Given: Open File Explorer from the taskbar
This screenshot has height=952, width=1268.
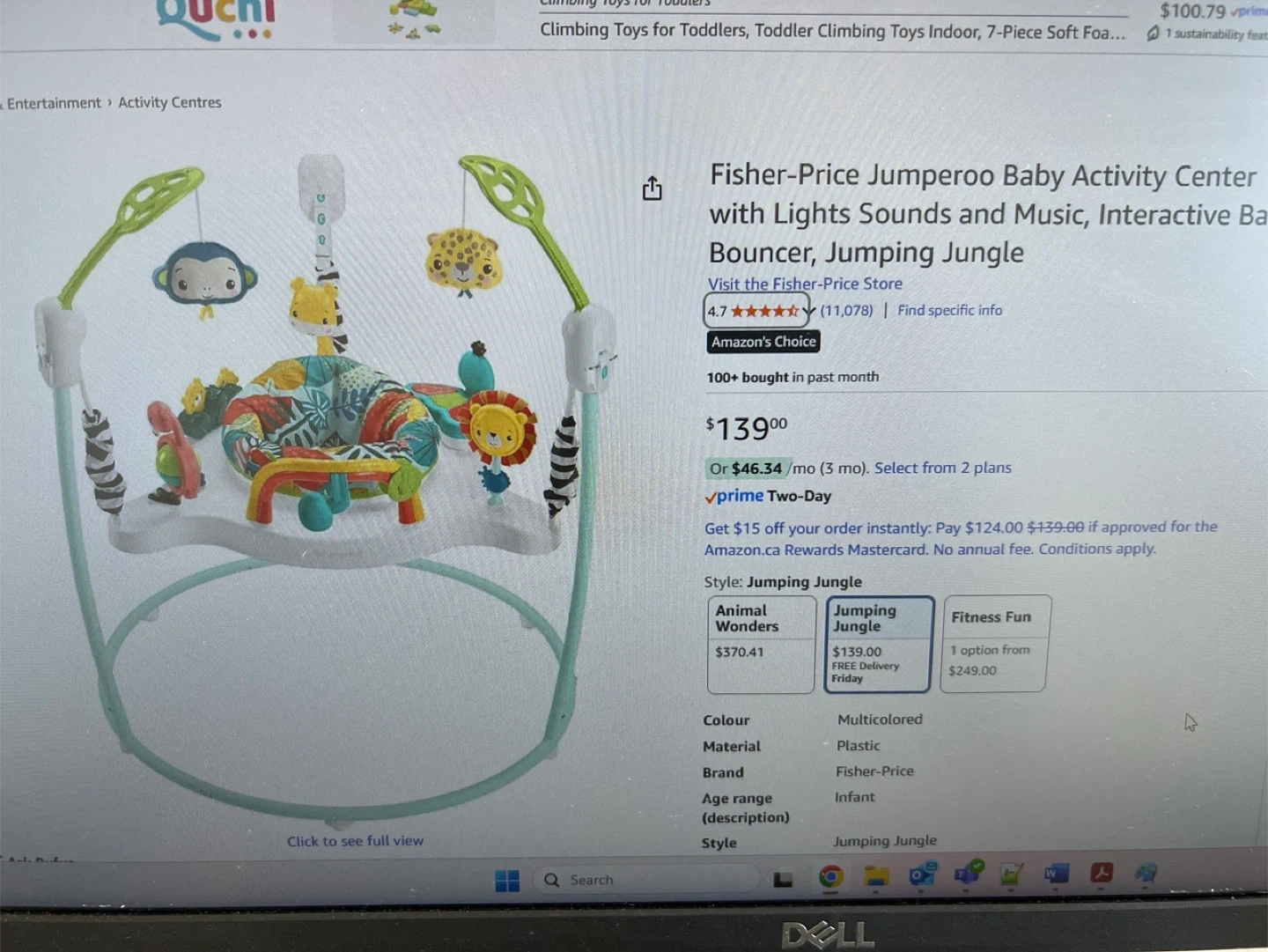Looking at the screenshot, I should (x=875, y=876).
